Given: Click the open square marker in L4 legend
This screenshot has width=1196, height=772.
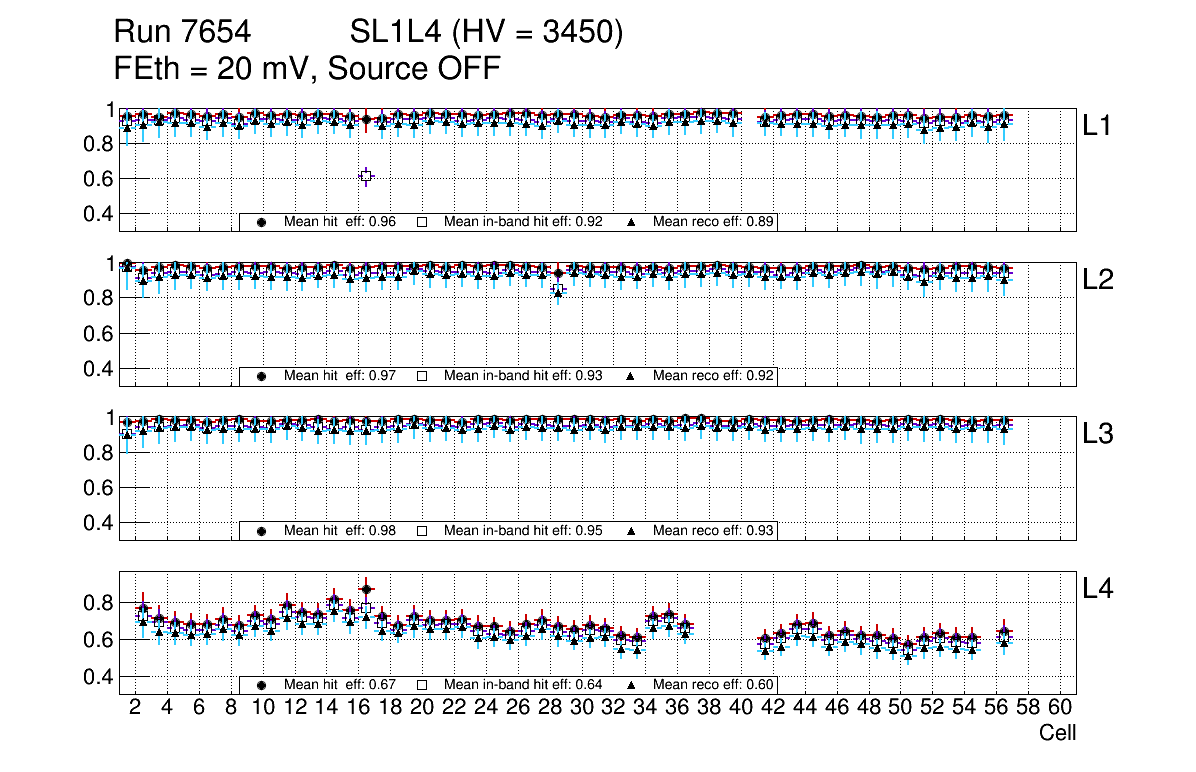Looking at the screenshot, I should 422,685.
